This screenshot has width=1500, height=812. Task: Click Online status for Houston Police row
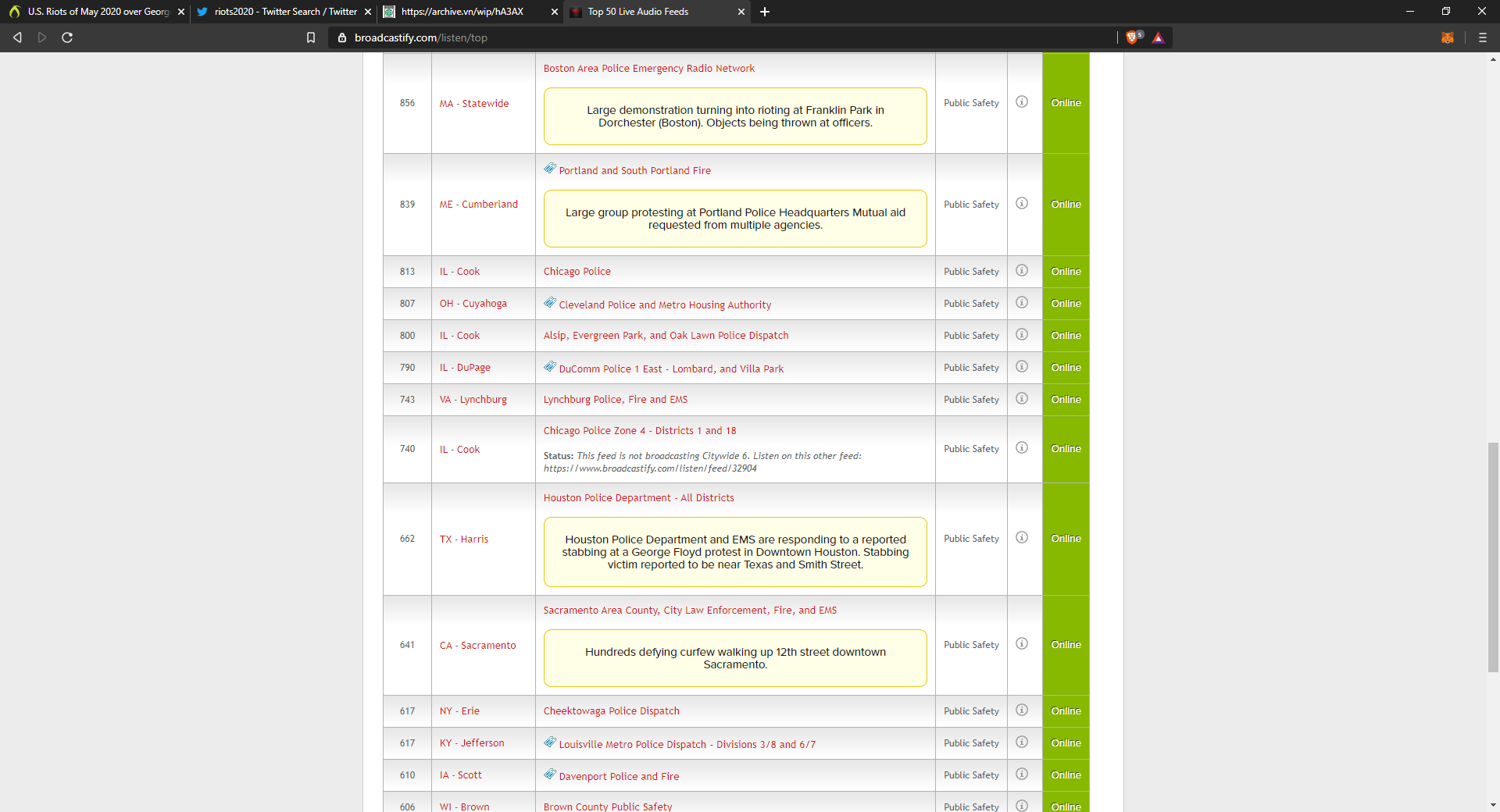(1066, 539)
